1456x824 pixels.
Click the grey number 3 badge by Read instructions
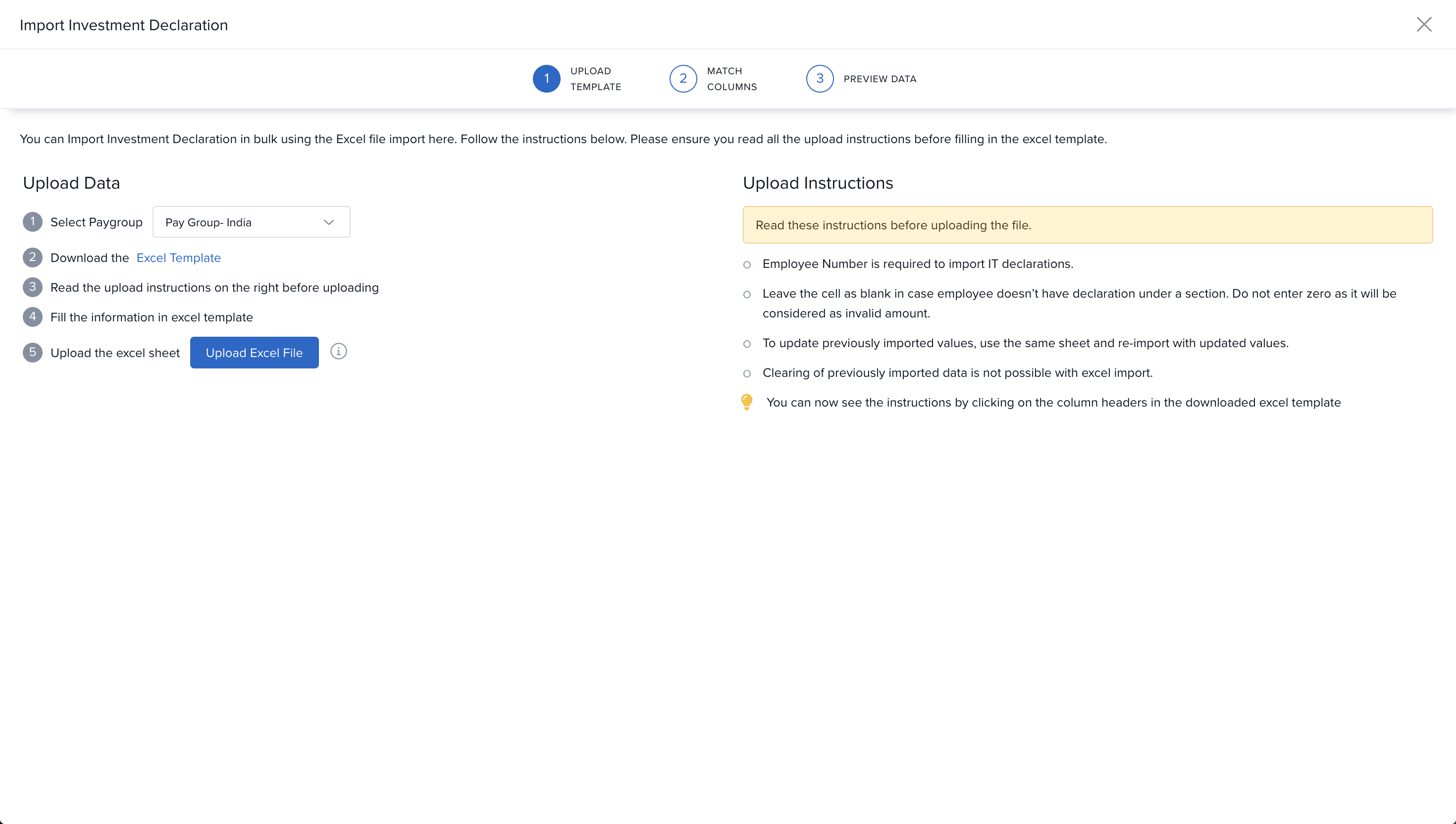point(32,288)
